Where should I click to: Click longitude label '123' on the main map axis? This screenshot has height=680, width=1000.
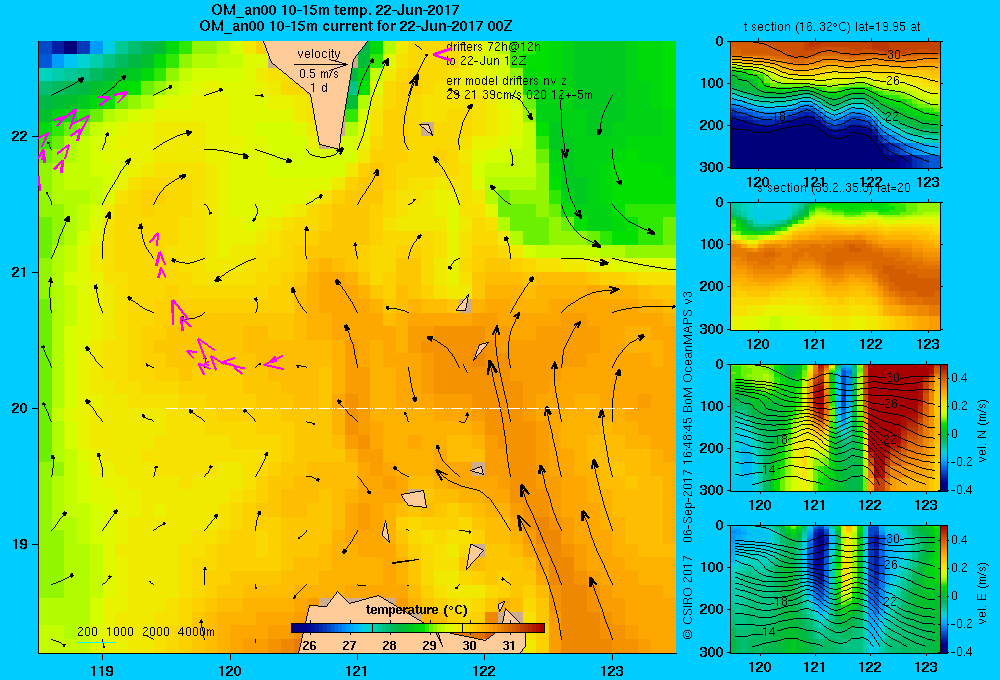(612, 670)
